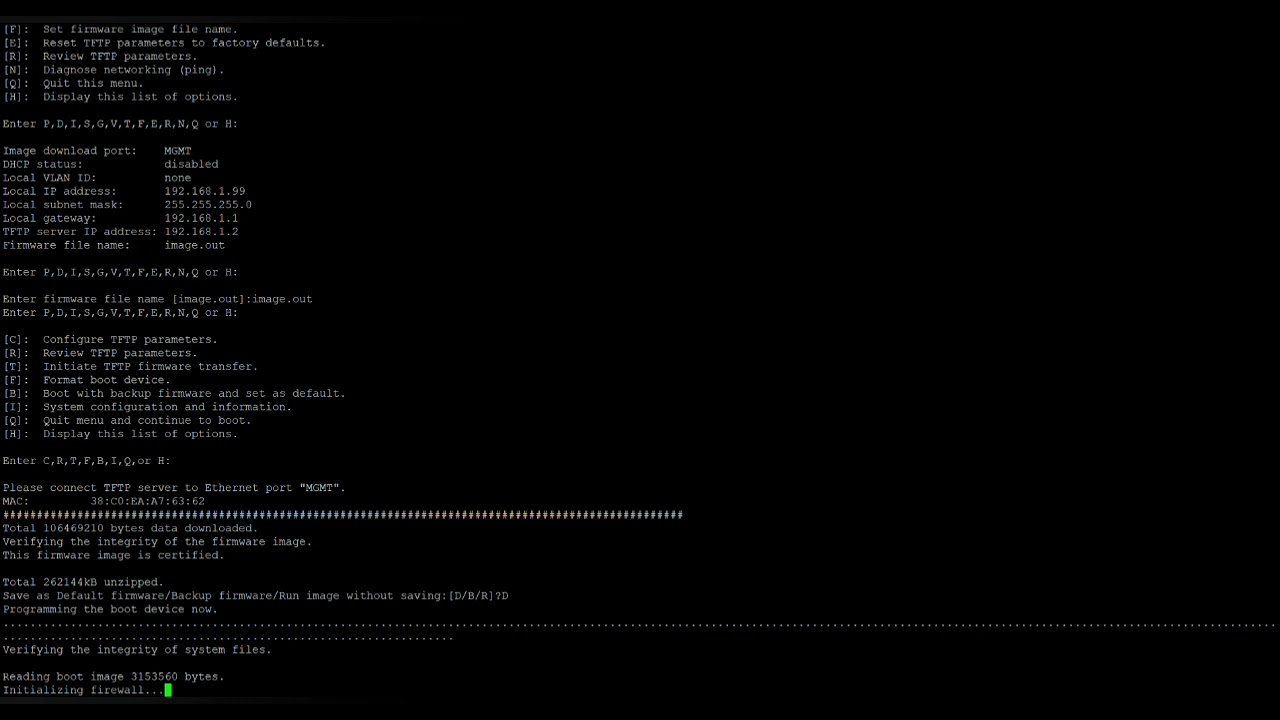
Task: Click "Reading boot image 3153560 bytes."
Action: coord(113,677)
